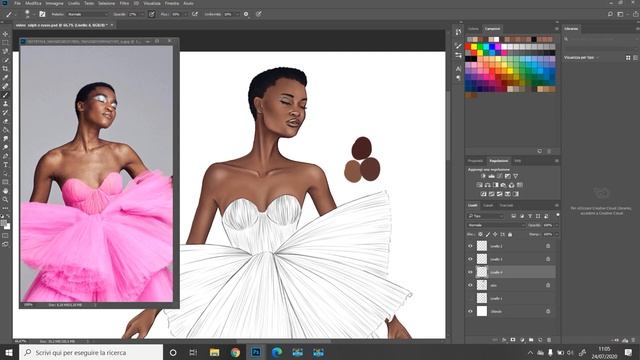
Task: Toggle pressure for opacity button
Action: click(151, 14)
